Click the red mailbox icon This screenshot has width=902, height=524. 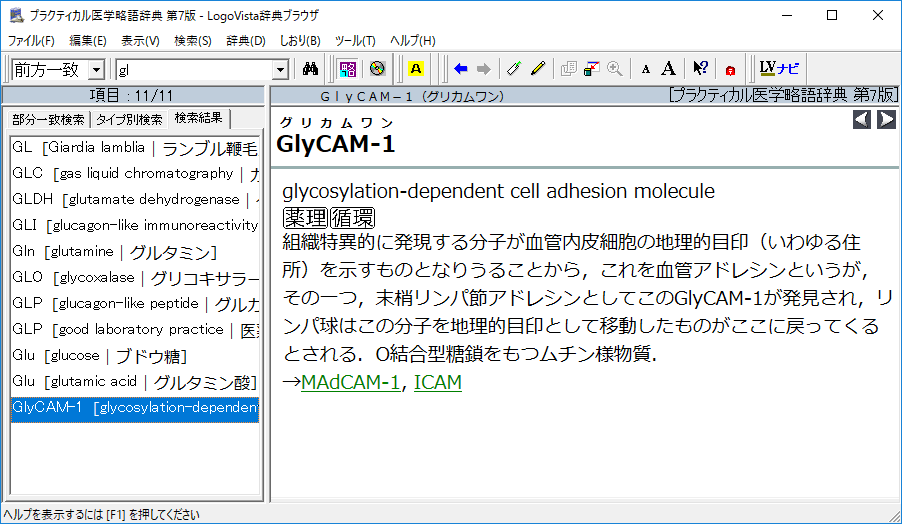731,70
